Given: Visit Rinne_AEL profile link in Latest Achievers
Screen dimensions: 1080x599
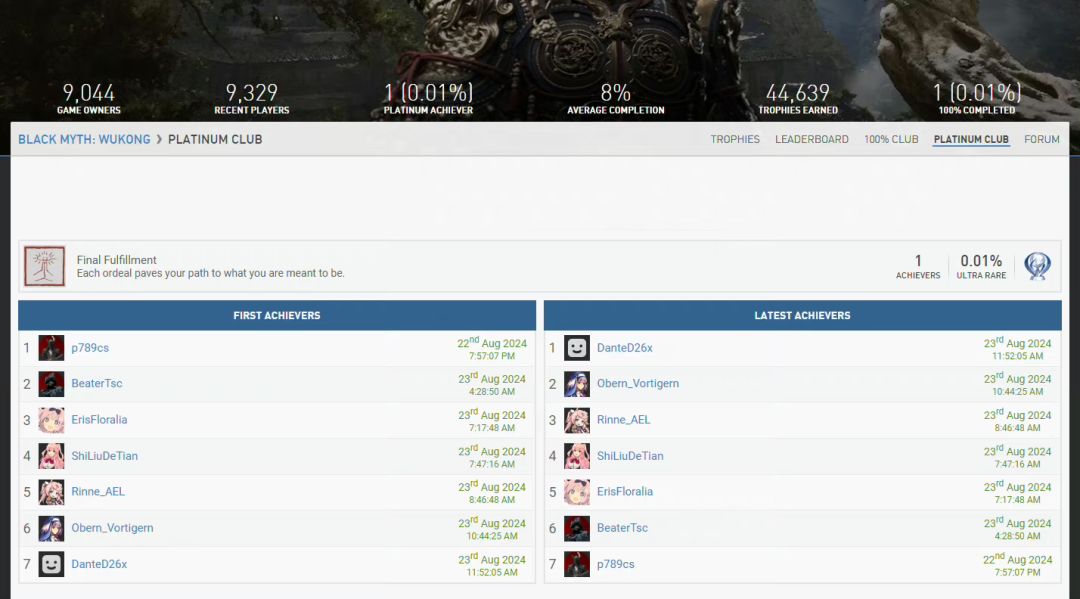Looking at the screenshot, I should tap(623, 419).
